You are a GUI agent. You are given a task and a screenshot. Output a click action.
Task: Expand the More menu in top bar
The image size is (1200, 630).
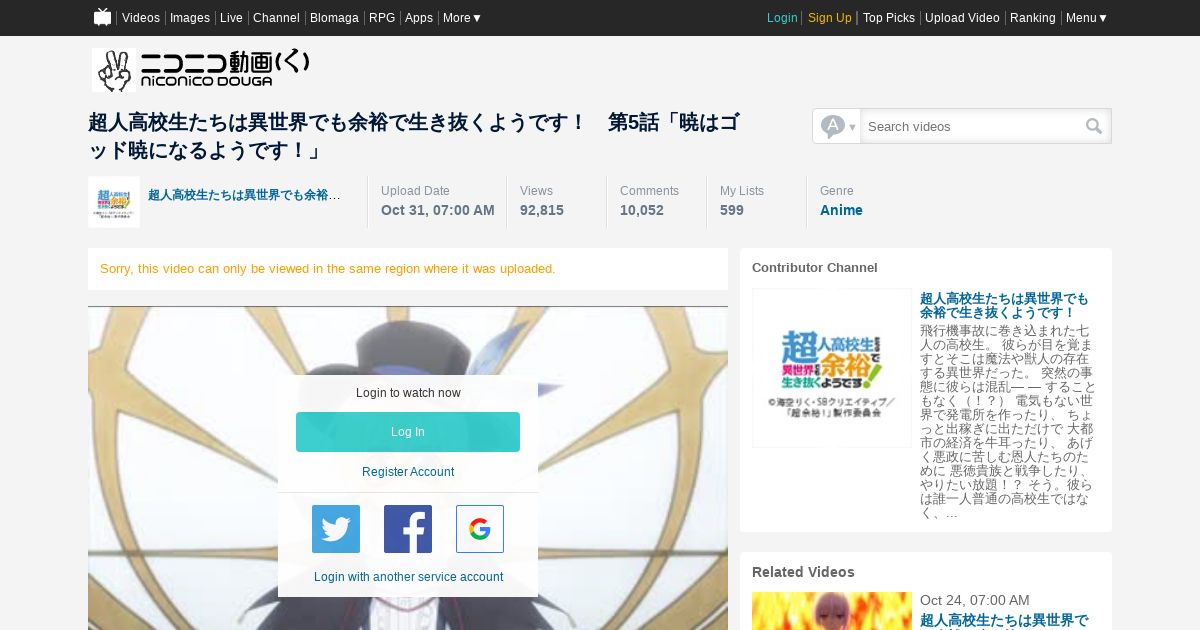tap(462, 18)
